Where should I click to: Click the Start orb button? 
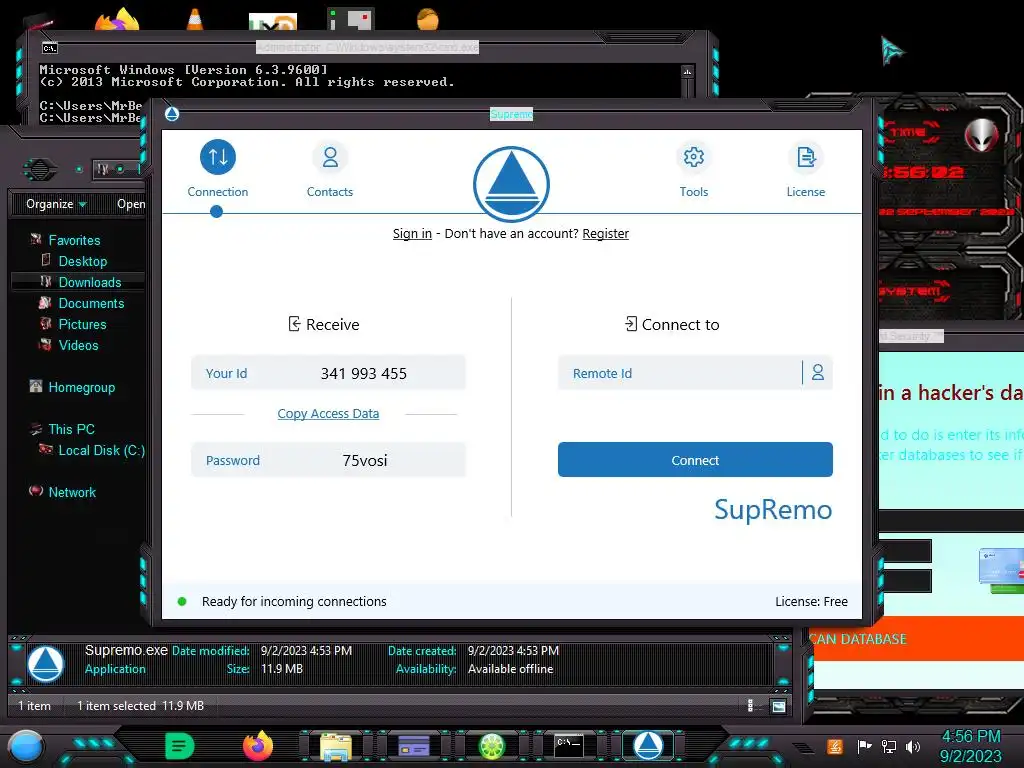(26, 747)
